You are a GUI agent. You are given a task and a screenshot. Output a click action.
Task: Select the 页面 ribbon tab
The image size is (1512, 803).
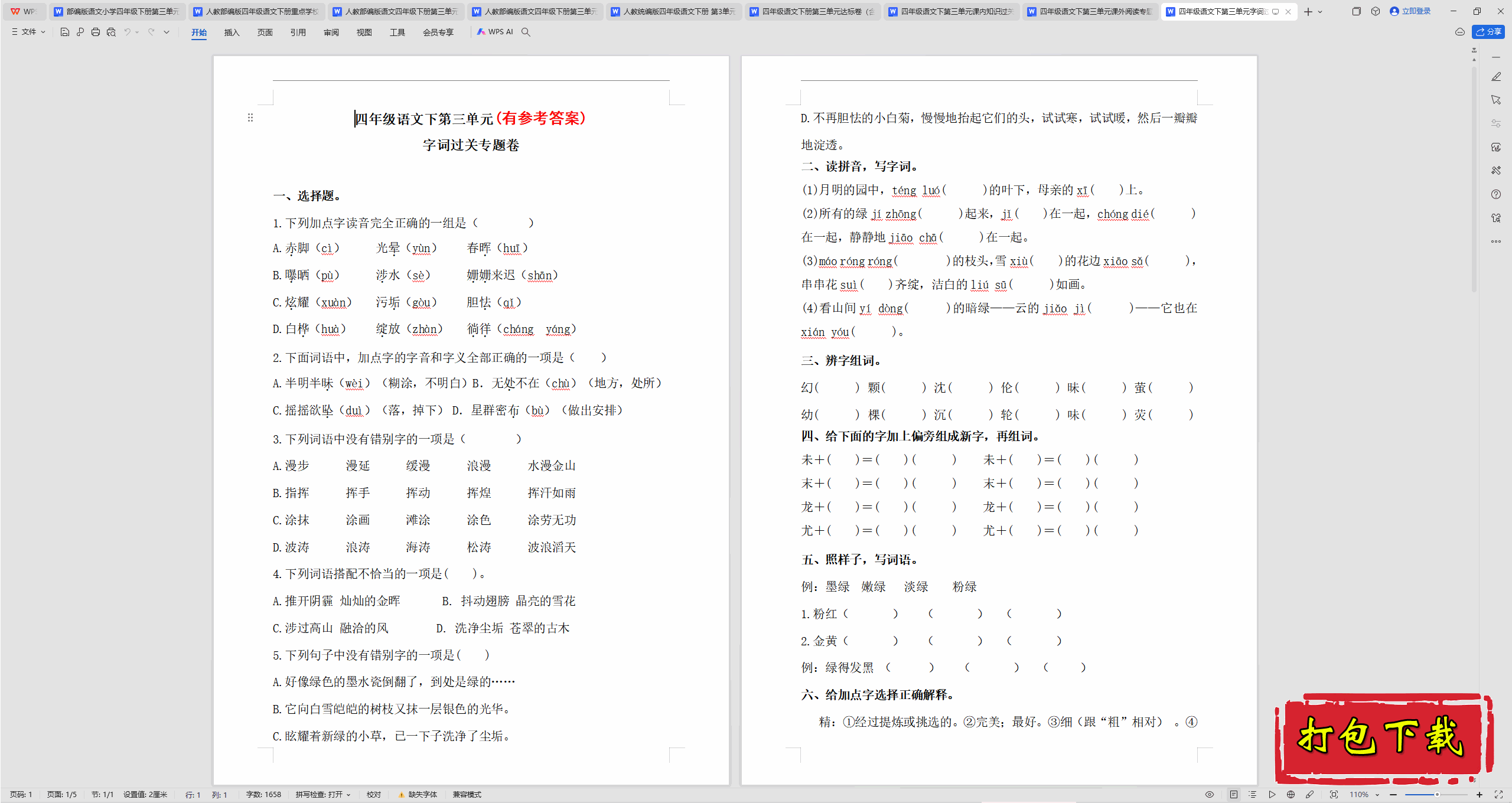(265, 32)
